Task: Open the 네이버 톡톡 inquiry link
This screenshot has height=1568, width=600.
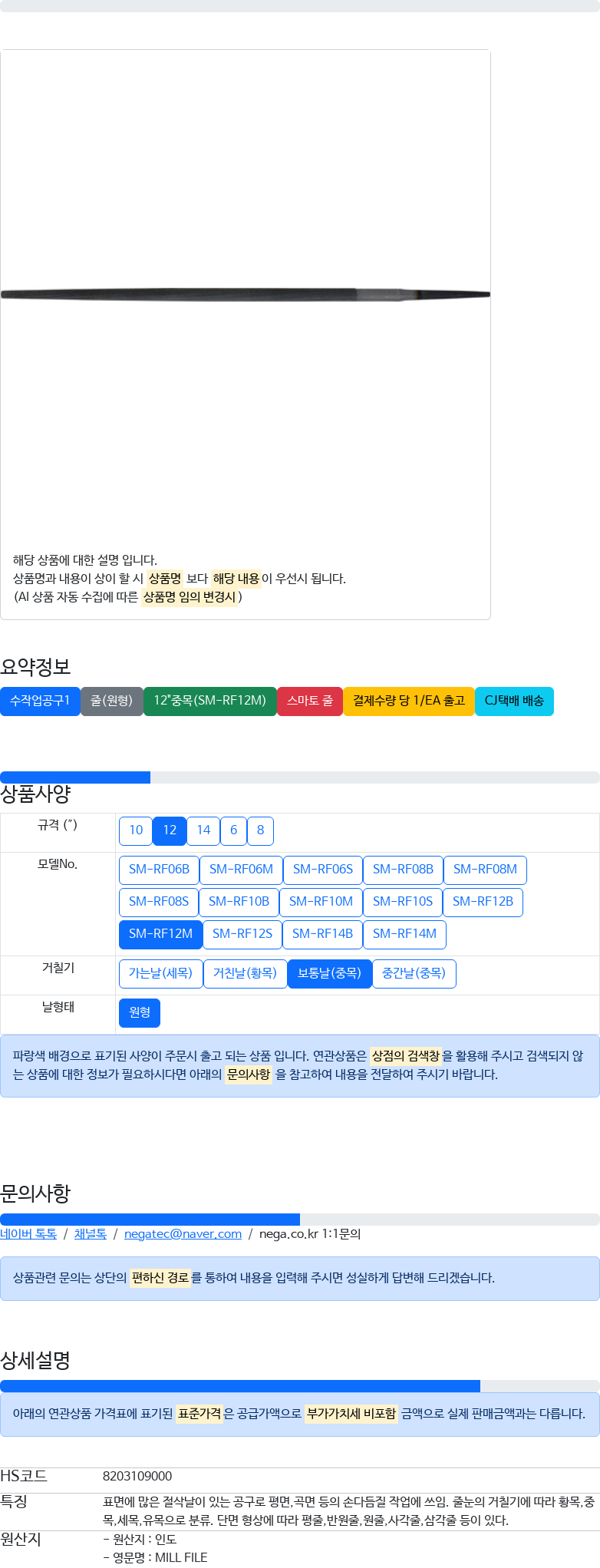Action: [x=28, y=1233]
